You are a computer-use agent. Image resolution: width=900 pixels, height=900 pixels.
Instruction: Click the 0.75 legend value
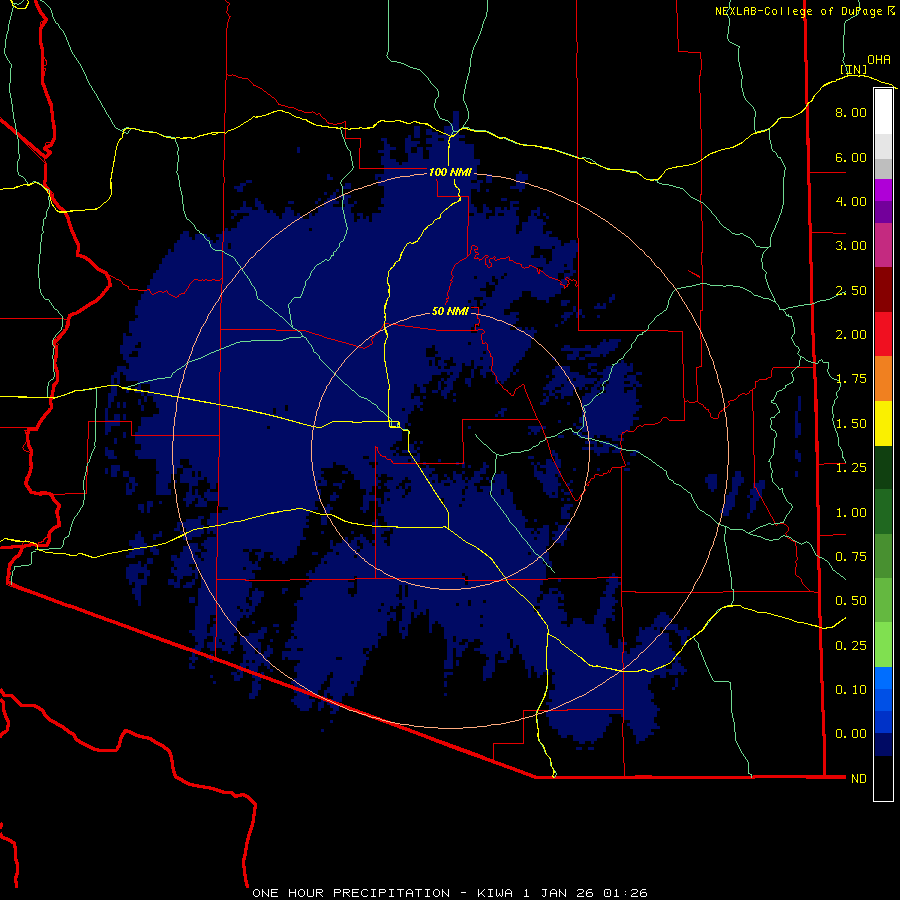[x=851, y=557]
